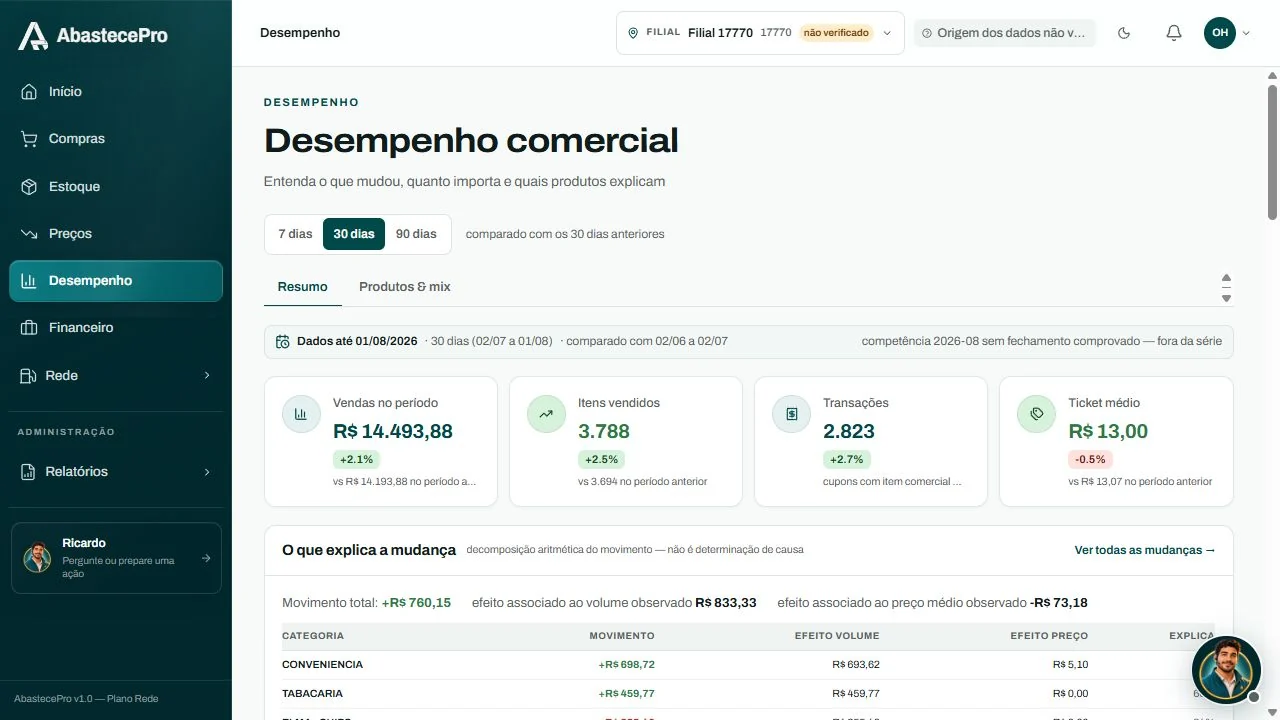Open 'Ver todas as mudanças' link

pos(1145,550)
